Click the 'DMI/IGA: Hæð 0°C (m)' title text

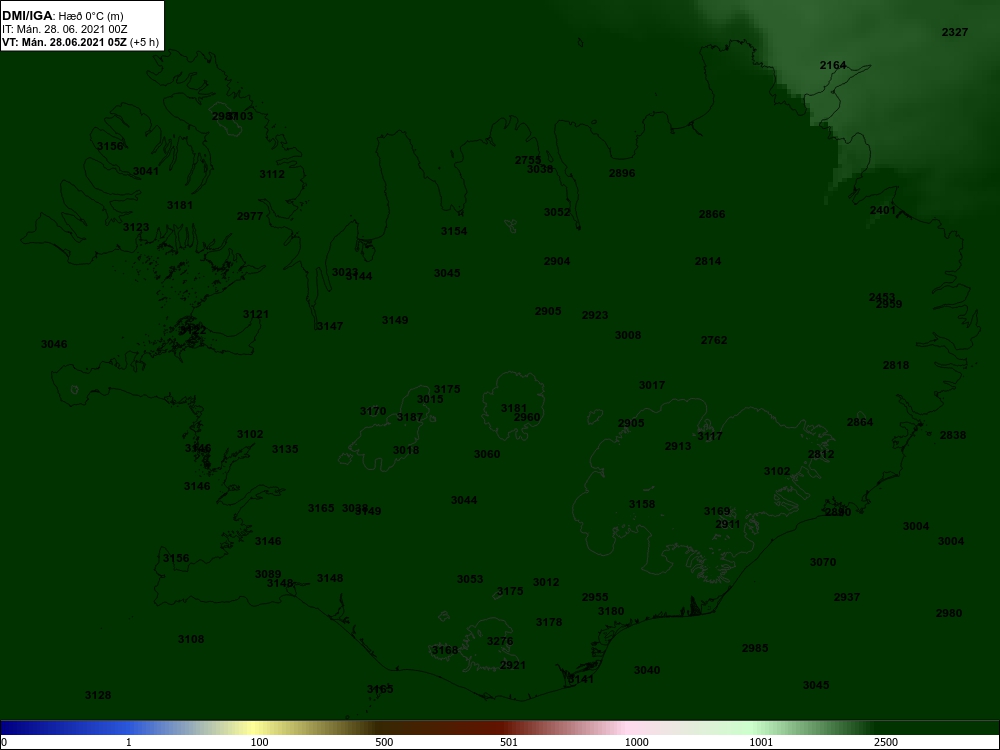point(62,16)
